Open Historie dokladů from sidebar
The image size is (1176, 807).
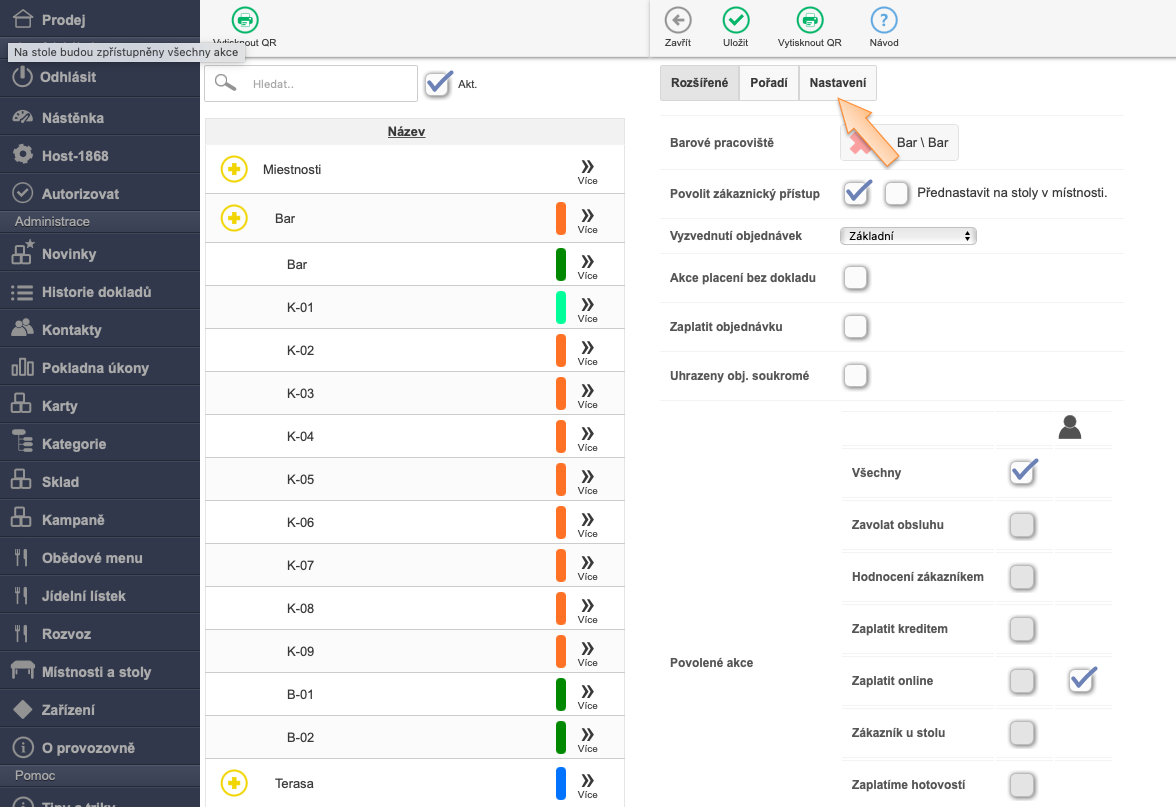point(96,292)
